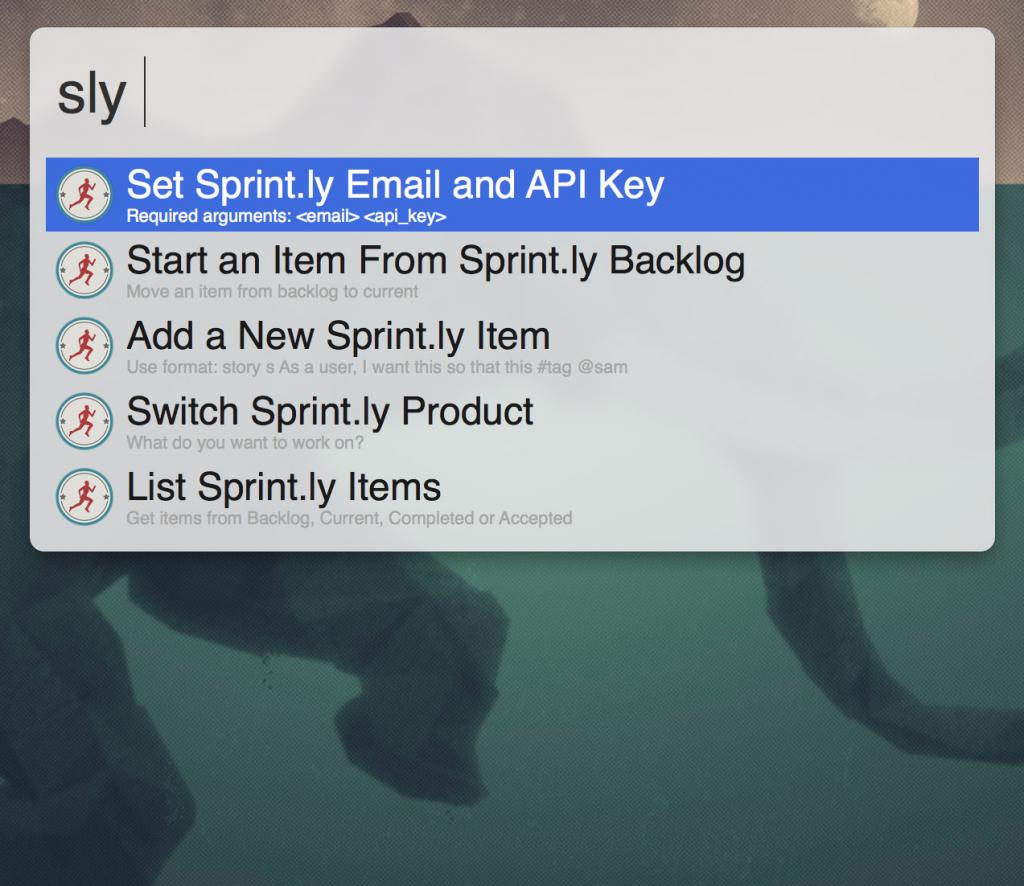
Task: Run the List Sprint.ly Items command
Action: (x=283, y=487)
